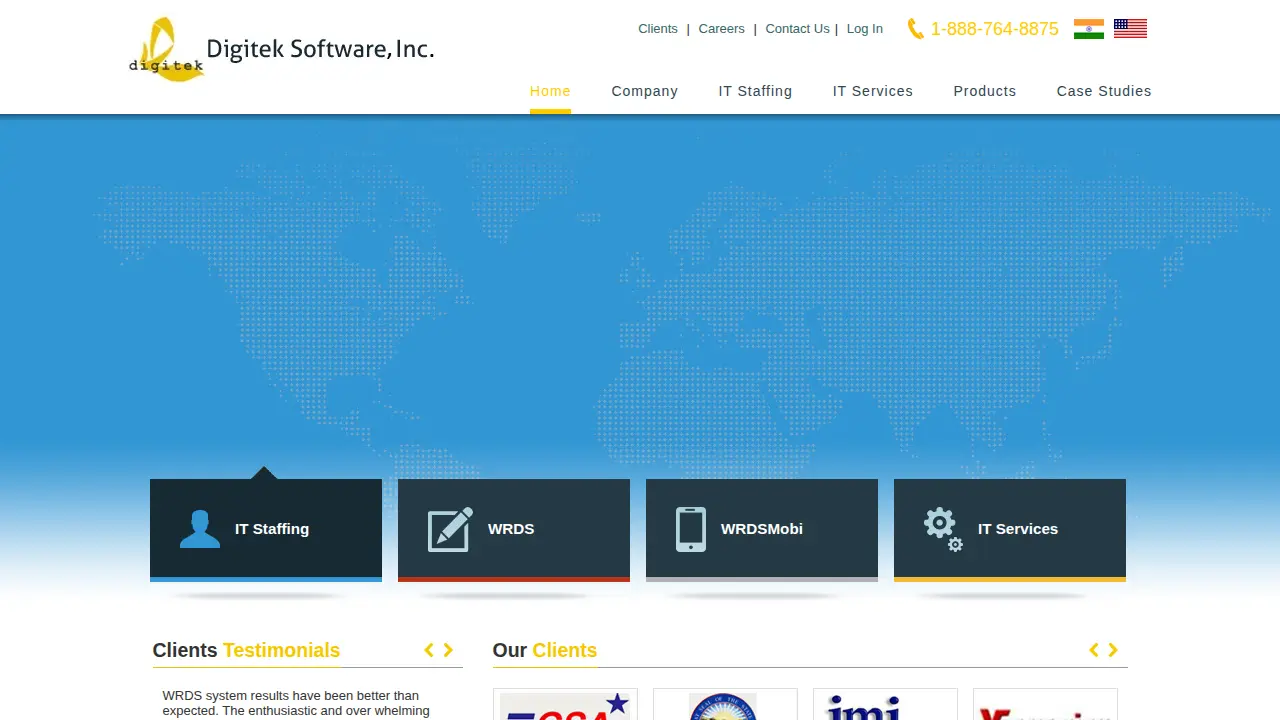Click the Log In link
This screenshot has height=720, width=1280.
pyautogui.click(x=865, y=29)
